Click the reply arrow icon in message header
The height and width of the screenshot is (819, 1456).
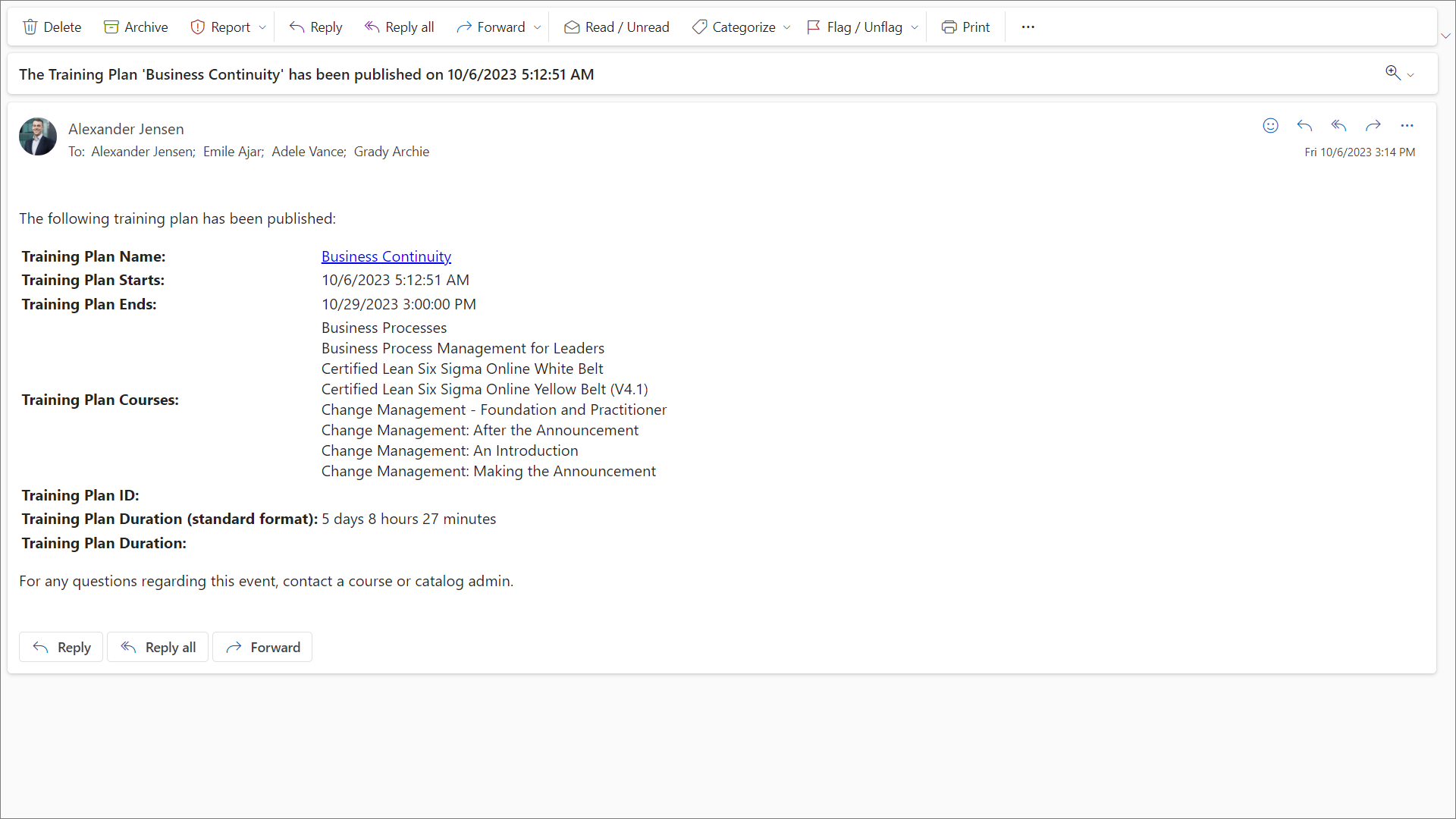pyautogui.click(x=1304, y=126)
